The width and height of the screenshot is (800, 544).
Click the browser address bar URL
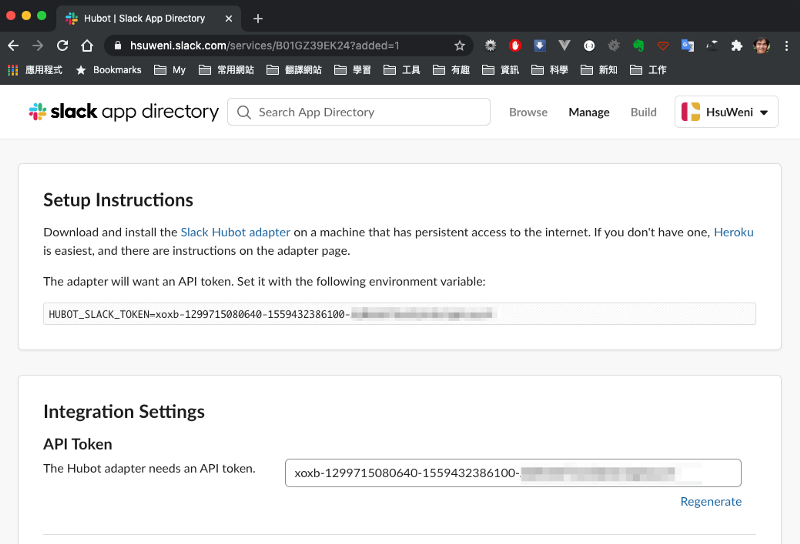(x=264, y=46)
